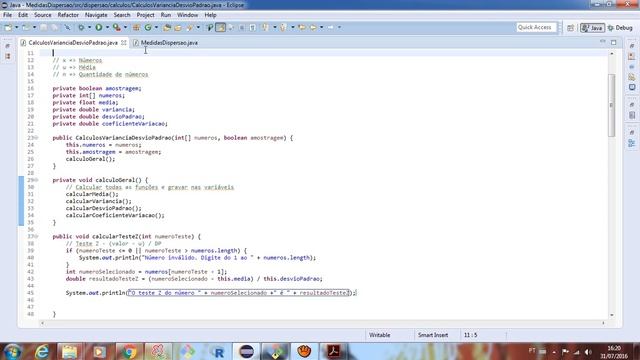Open the Refactor menu

pyautogui.click(x=68, y=15)
